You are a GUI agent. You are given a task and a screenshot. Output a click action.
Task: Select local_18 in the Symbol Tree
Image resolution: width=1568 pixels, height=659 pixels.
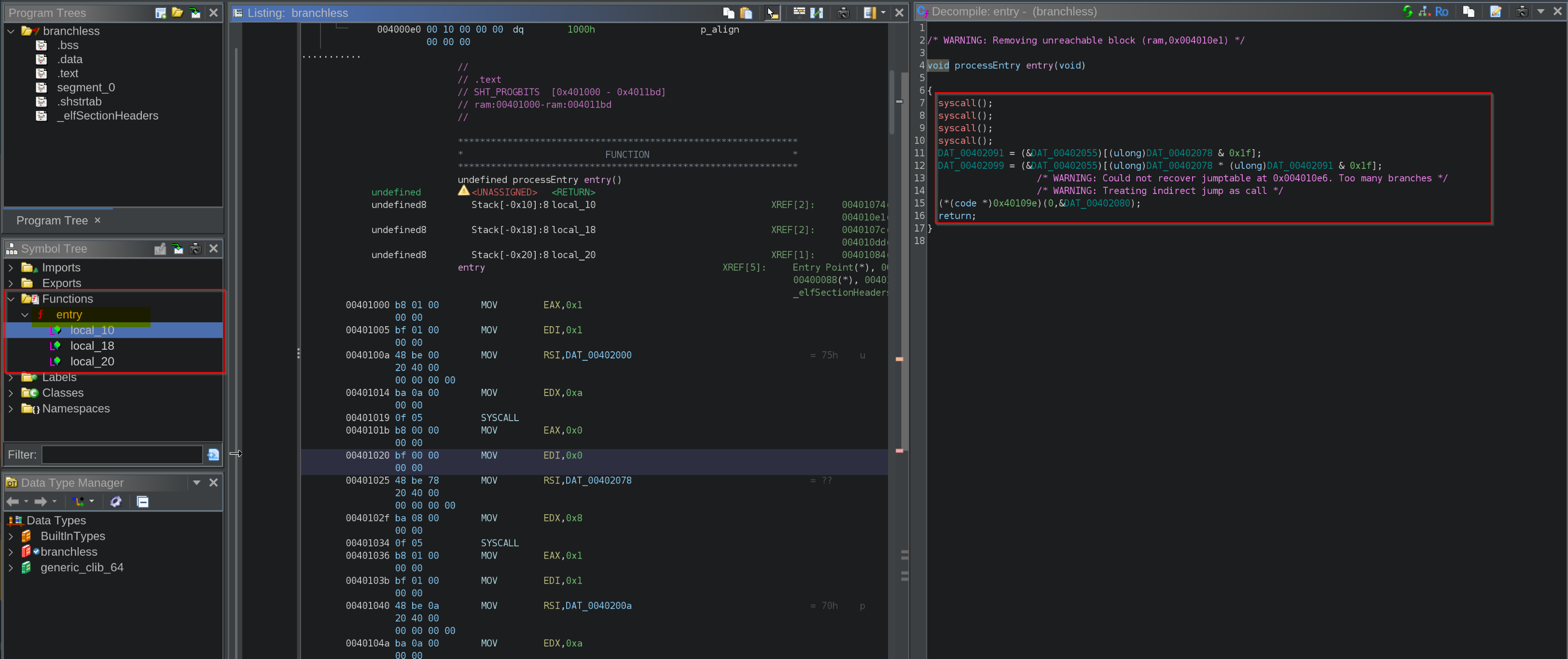click(92, 345)
